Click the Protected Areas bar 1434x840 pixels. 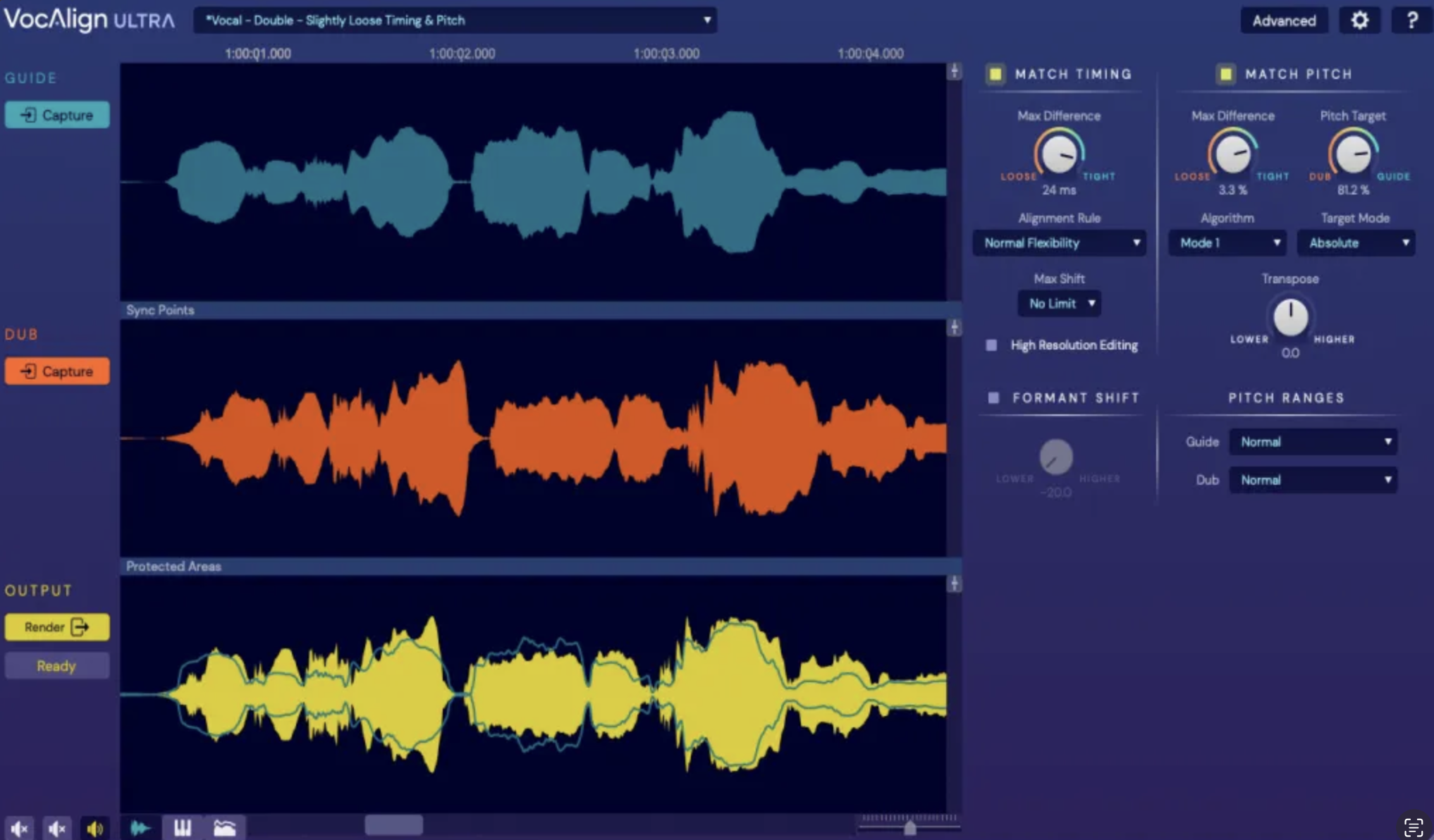[540, 567]
